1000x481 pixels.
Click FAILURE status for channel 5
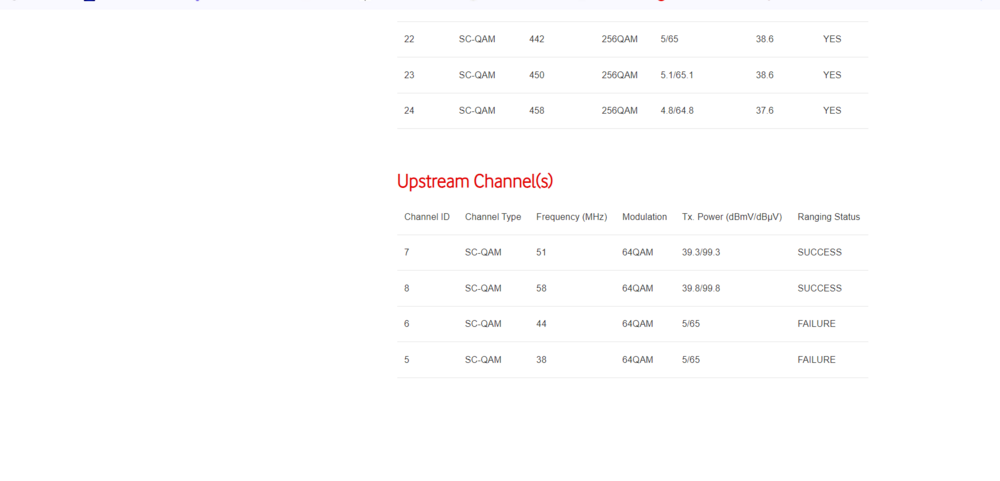(x=816, y=360)
